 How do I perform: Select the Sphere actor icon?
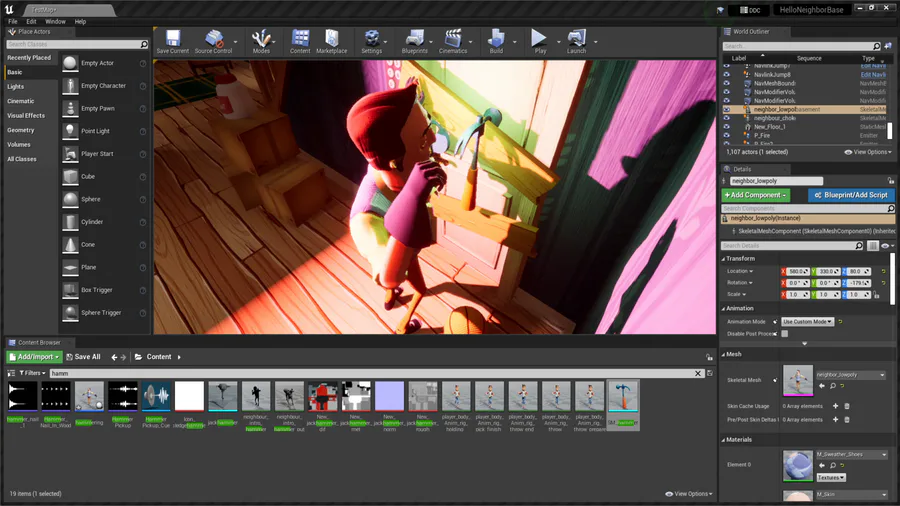point(70,199)
